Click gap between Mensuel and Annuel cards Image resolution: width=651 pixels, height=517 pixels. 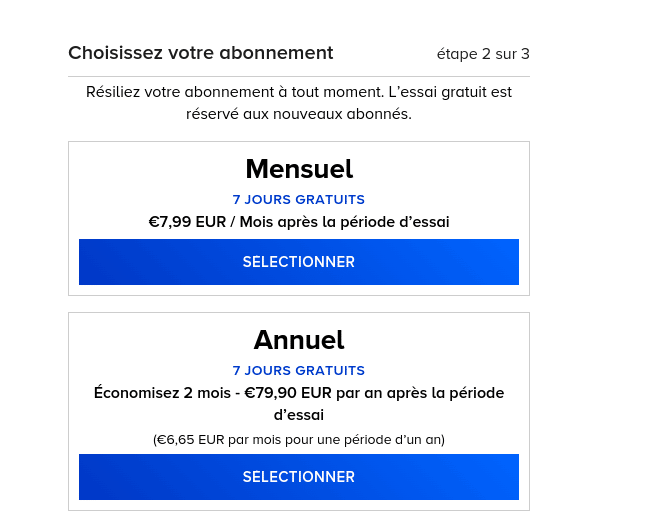tap(299, 304)
